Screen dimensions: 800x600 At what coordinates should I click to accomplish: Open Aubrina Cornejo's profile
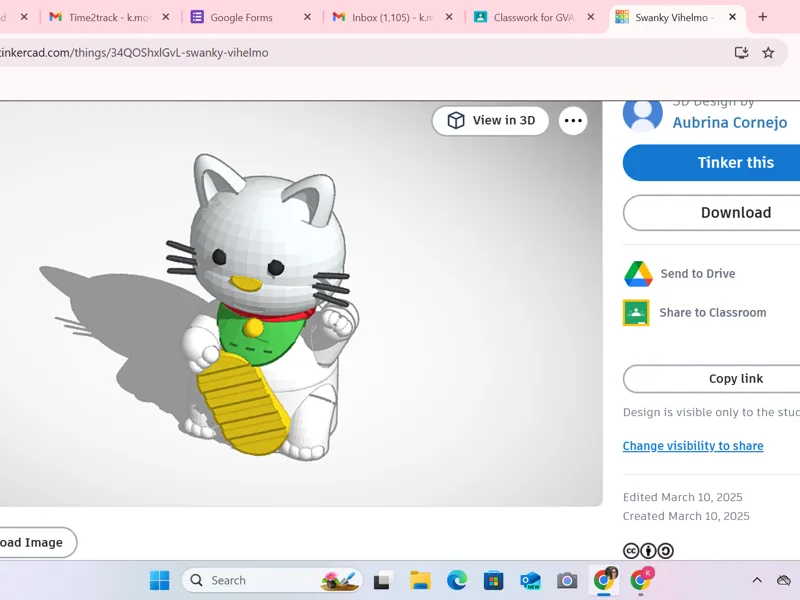coord(730,122)
